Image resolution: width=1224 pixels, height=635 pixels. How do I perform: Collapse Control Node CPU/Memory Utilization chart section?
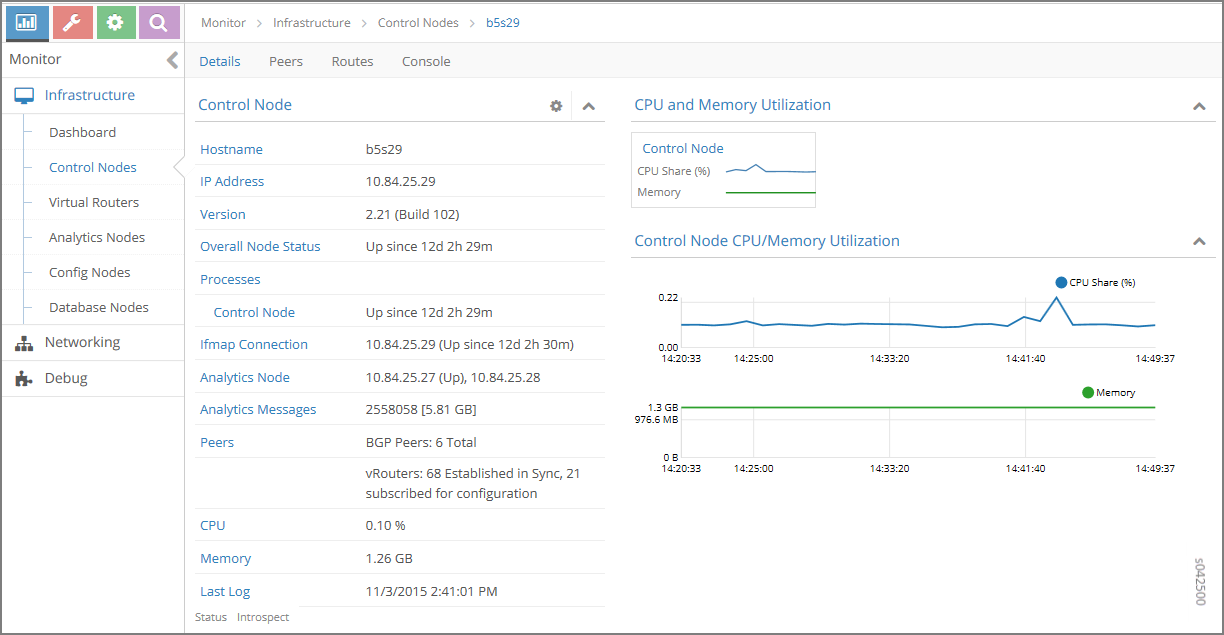click(1199, 242)
